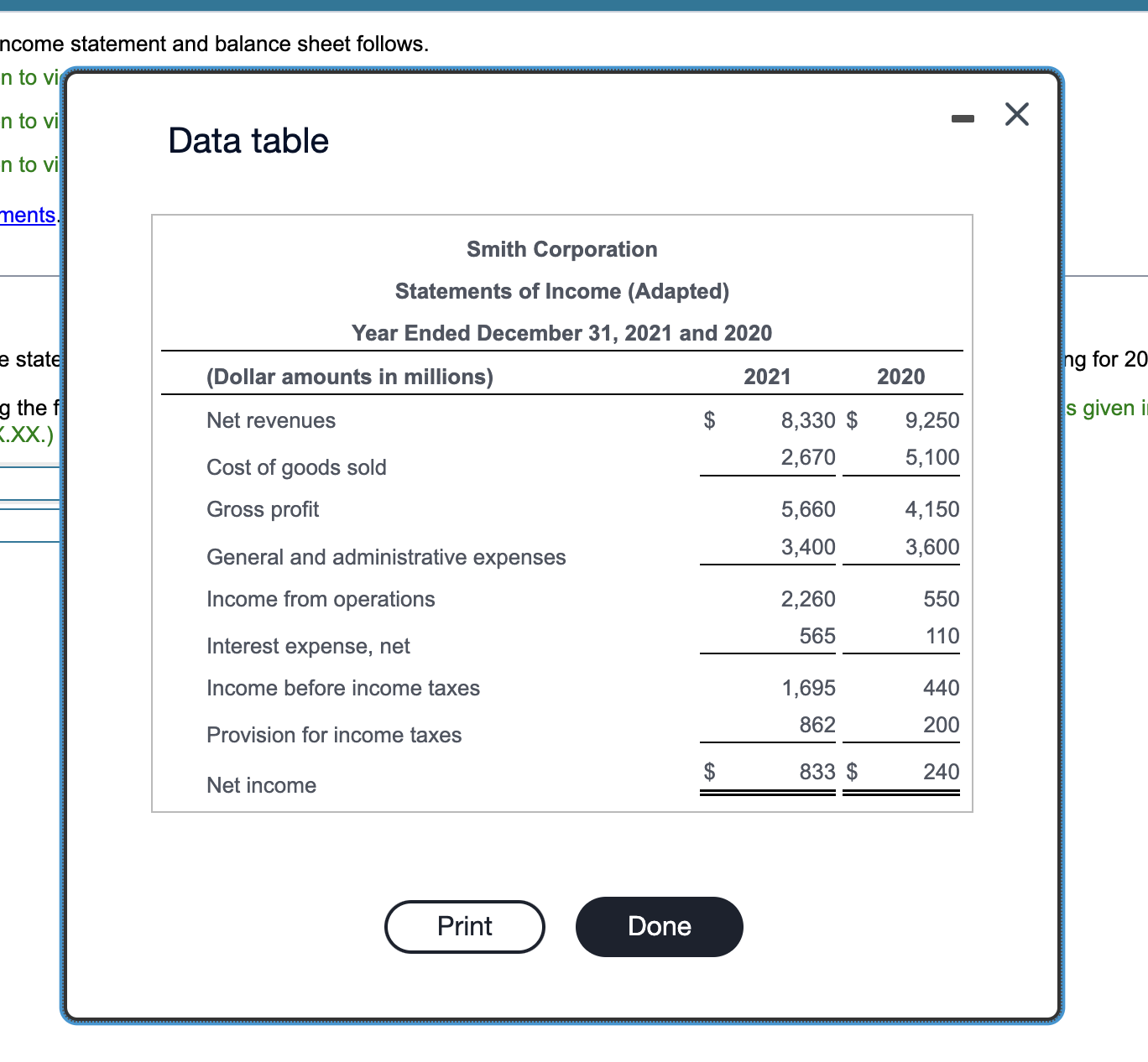Select the third green 'to vi' link
This screenshot has width=1148, height=1062.
tap(29, 164)
